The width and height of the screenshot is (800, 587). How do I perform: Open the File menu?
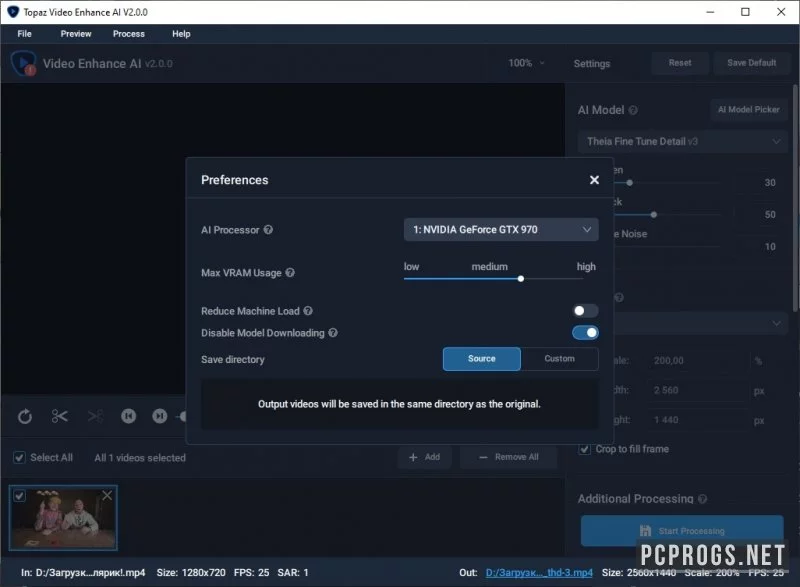point(24,34)
